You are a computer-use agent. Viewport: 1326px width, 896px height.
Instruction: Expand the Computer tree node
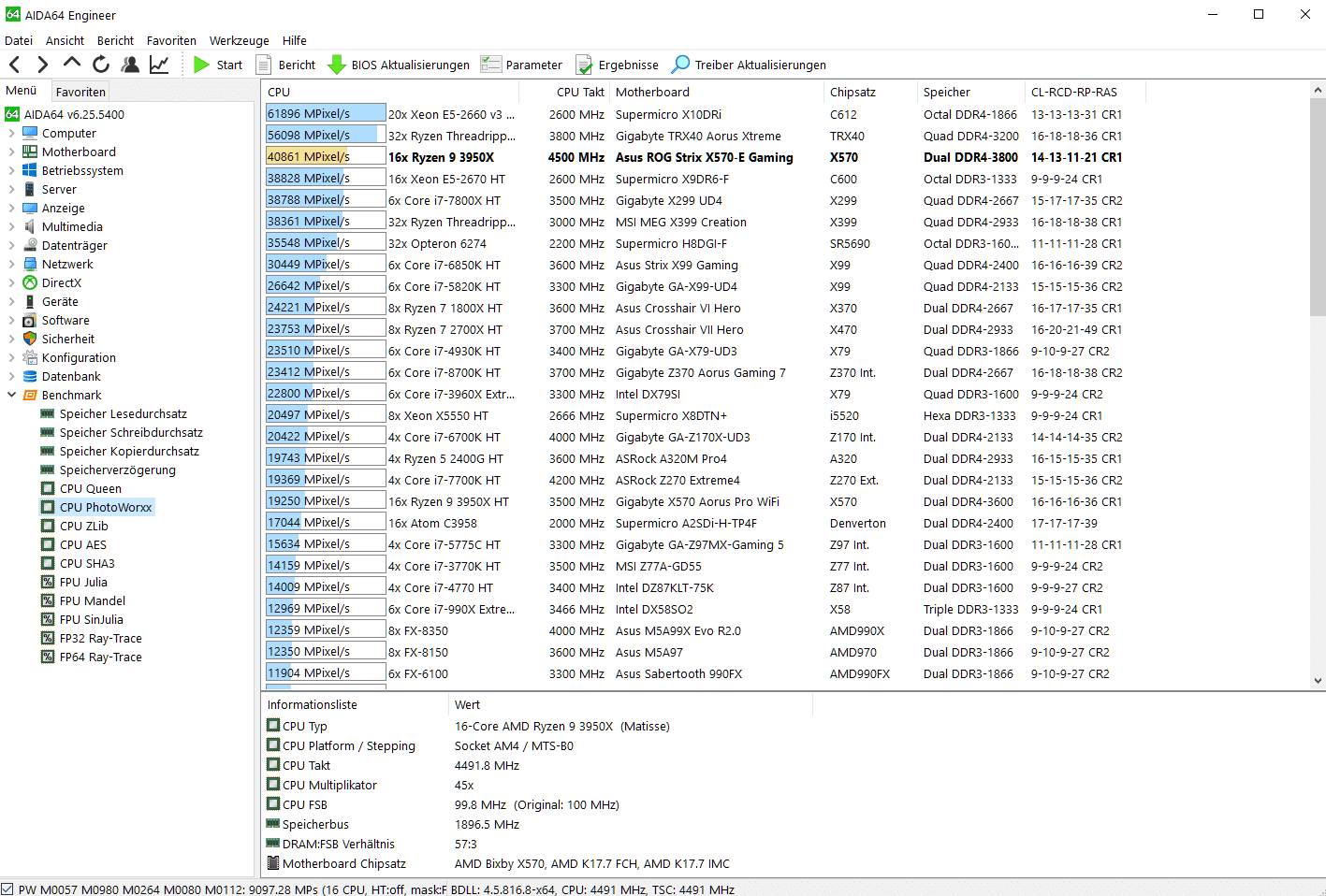(11, 133)
